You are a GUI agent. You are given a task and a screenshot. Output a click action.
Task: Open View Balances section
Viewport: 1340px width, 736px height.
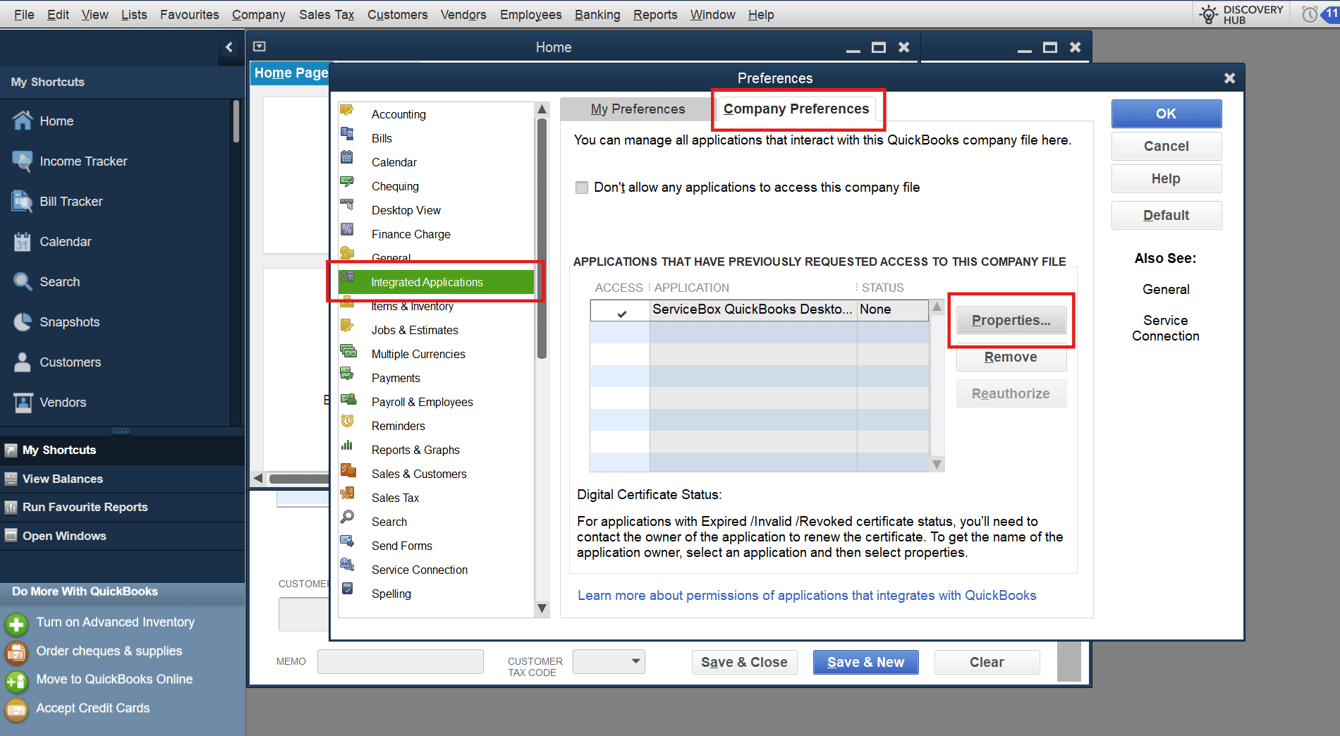coord(122,479)
